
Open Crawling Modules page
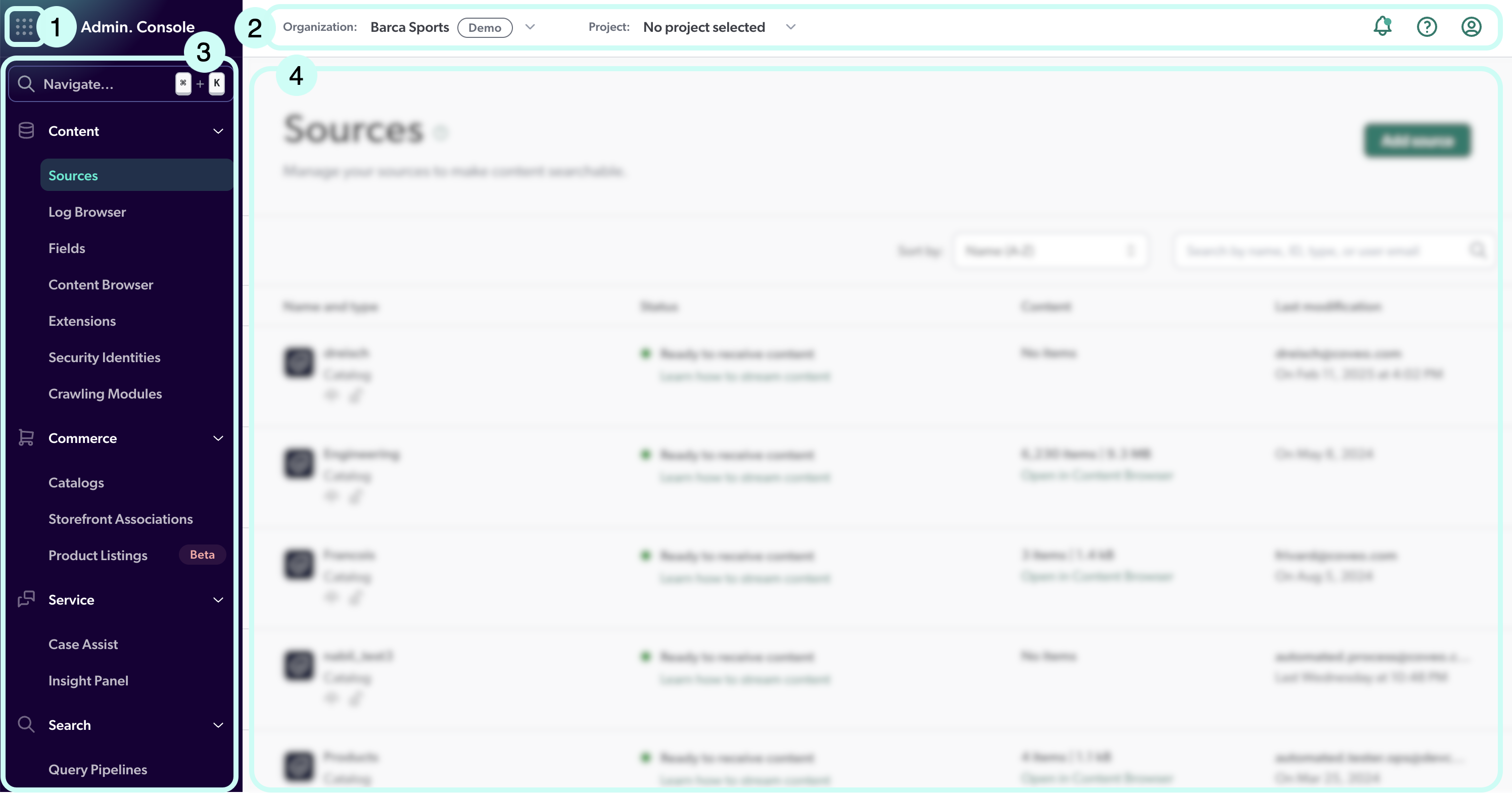tap(105, 393)
